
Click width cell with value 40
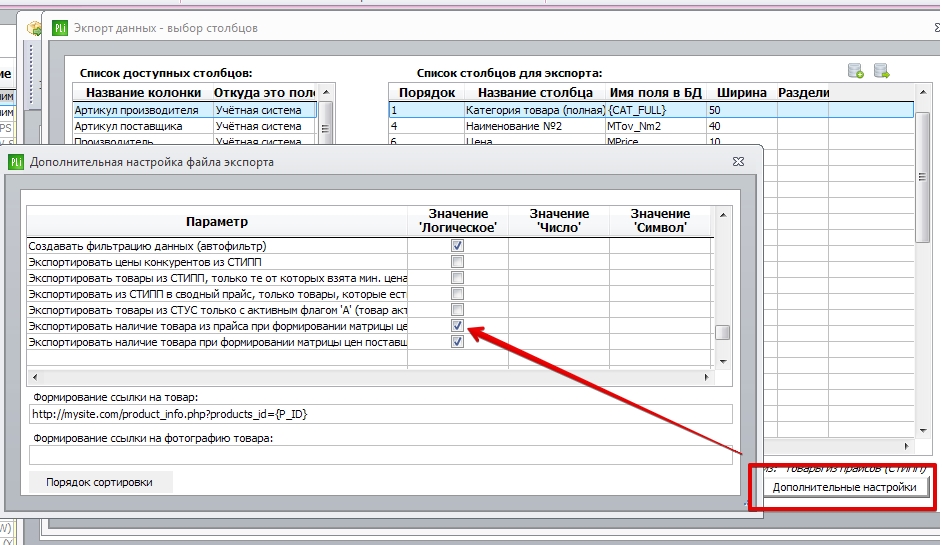[x=742, y=126]
